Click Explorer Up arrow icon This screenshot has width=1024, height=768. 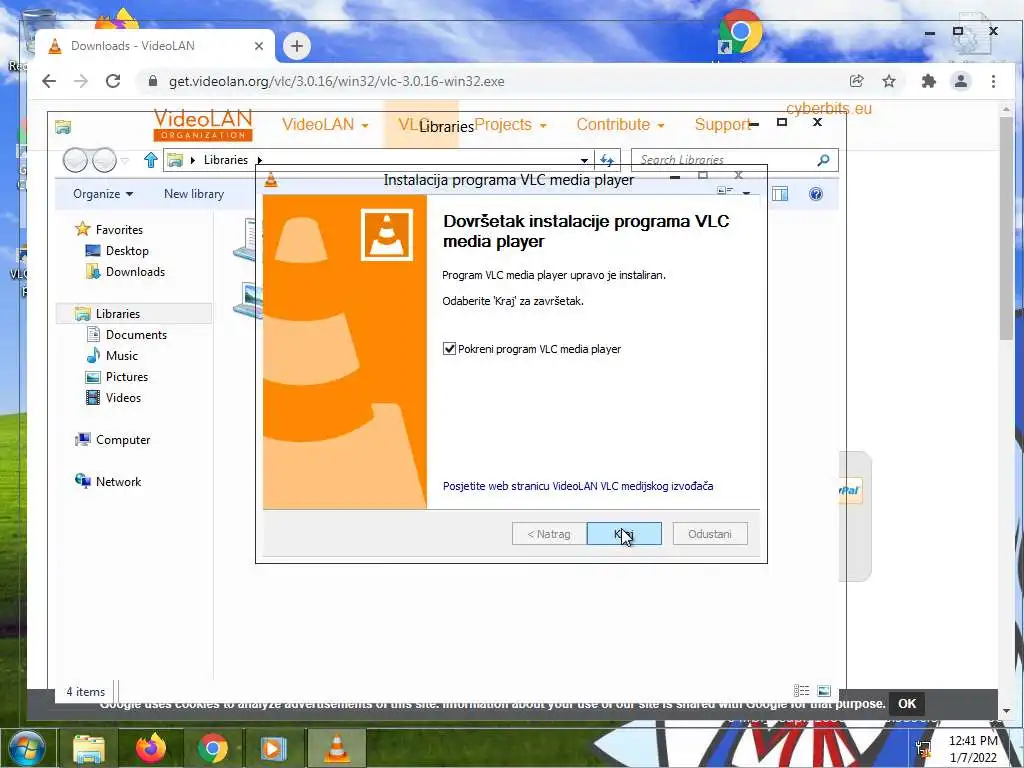[x=151, y=159]
